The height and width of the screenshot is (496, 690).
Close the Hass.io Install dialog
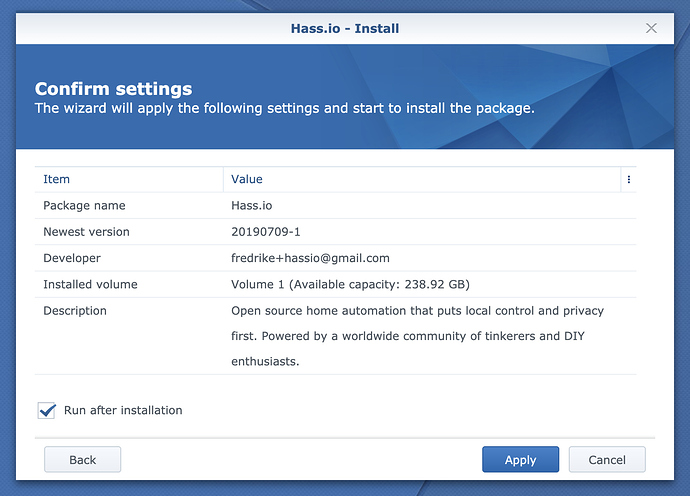tap(651, 28)
